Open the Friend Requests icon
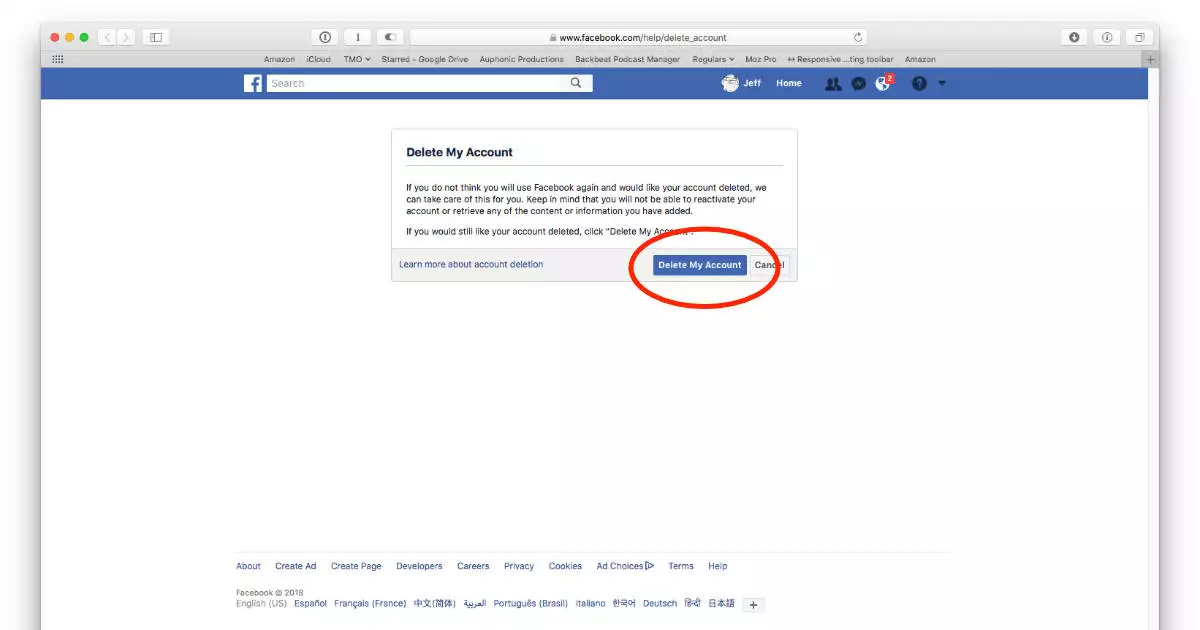The width and height of the screenshot is (1200, 630). click(832, 84)
